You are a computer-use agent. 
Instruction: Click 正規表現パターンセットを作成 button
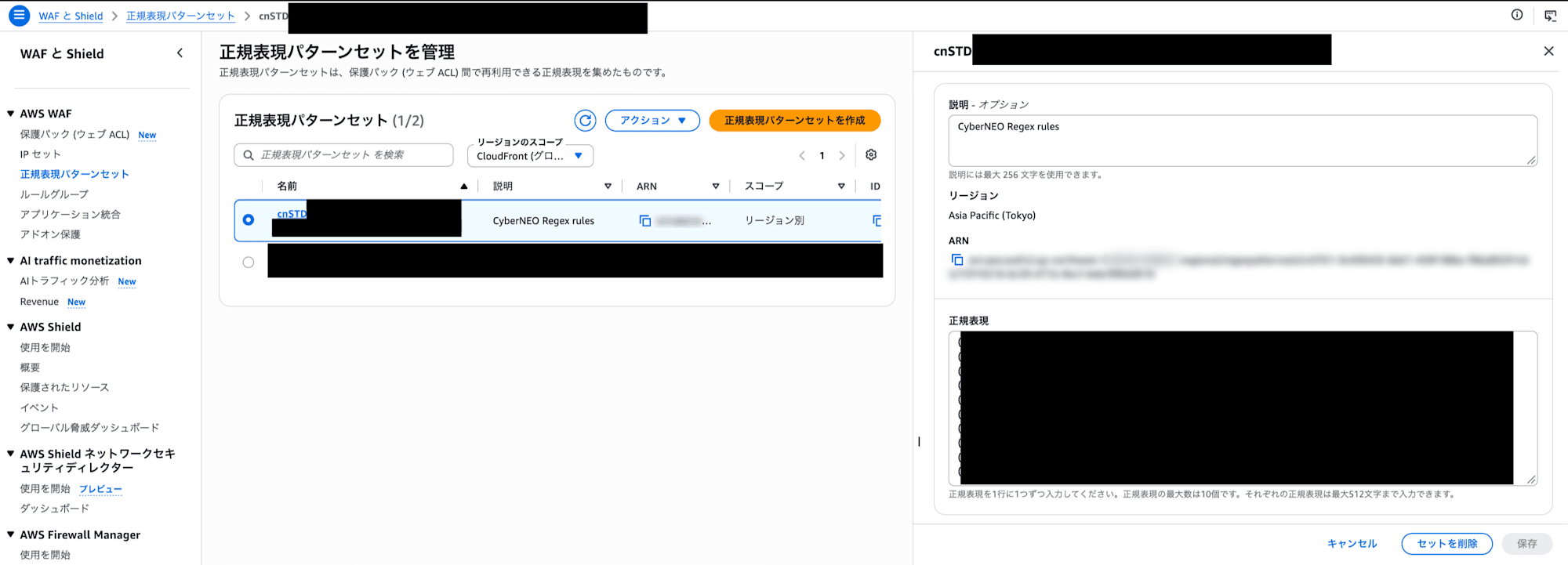click(x=795, y=121)
